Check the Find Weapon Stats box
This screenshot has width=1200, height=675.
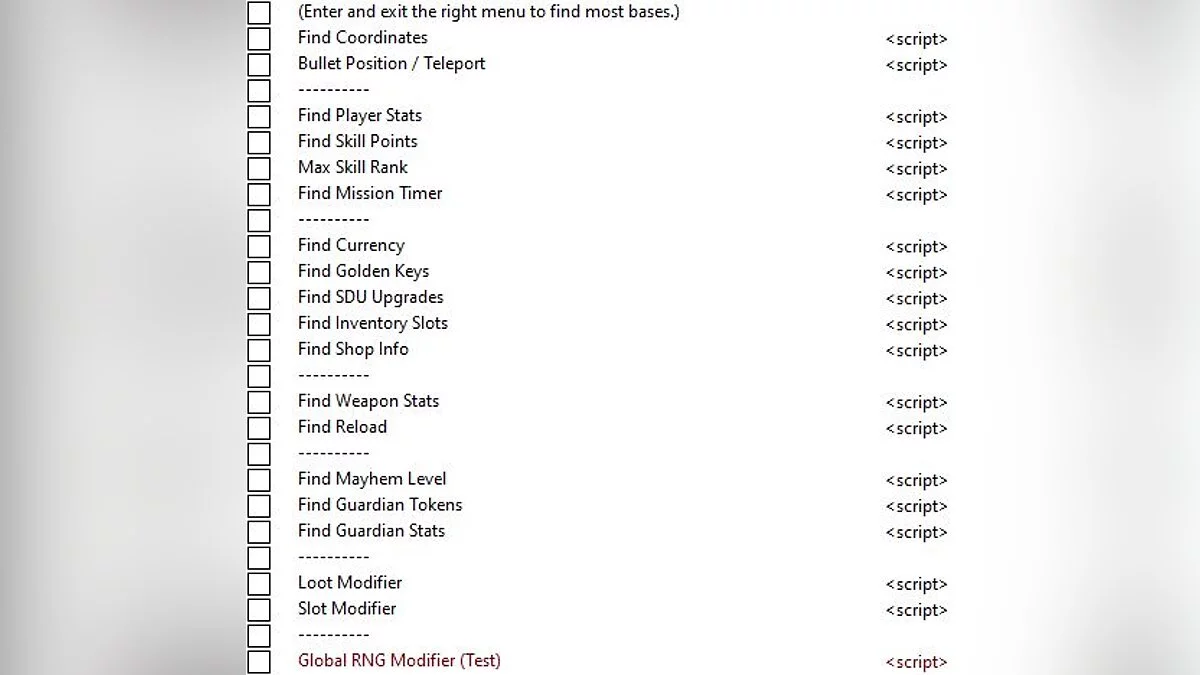[259, 403]
